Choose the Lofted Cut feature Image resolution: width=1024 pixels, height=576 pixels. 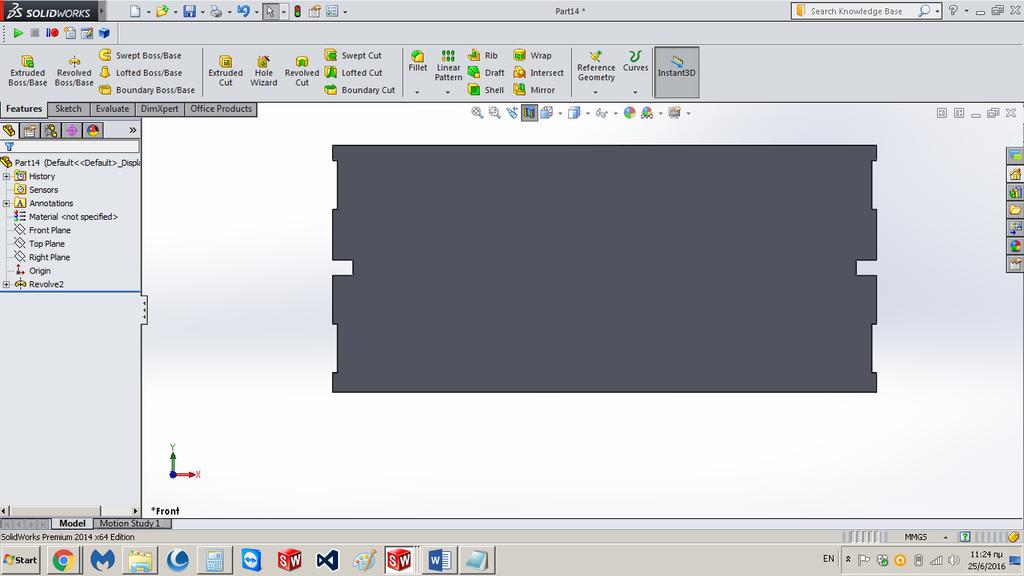[354, 72]
